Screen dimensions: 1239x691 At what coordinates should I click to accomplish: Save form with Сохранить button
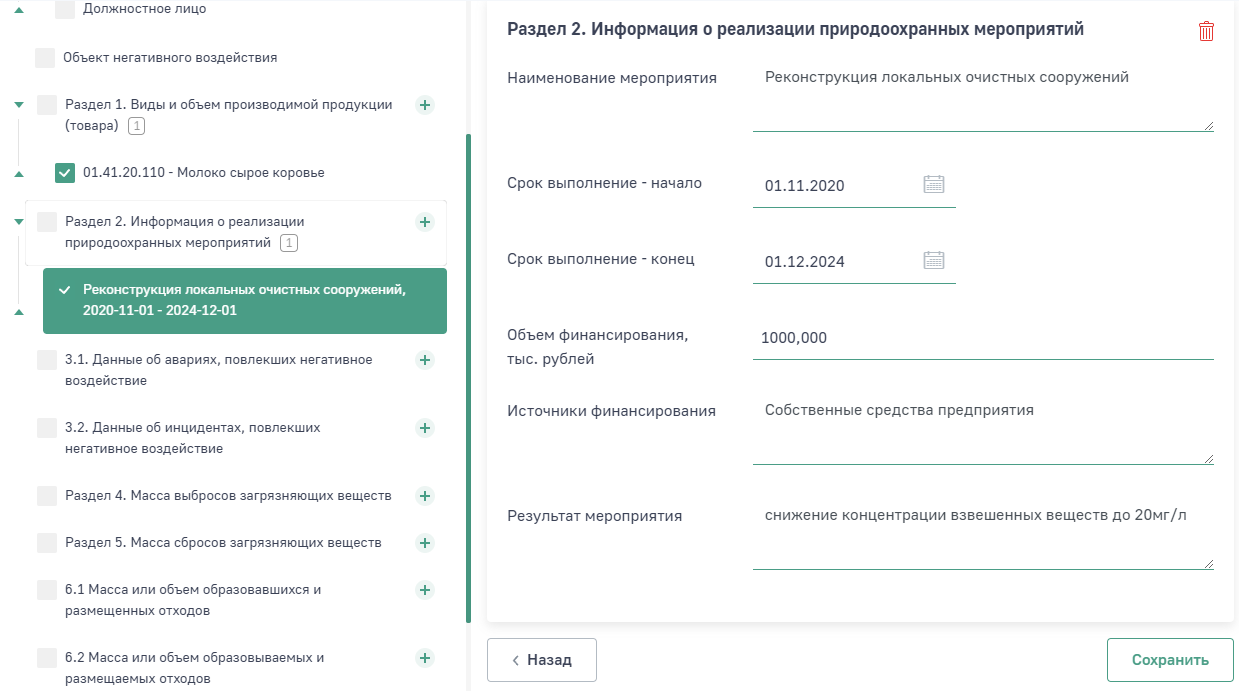pyautogui.click(x=1170, y=660)
